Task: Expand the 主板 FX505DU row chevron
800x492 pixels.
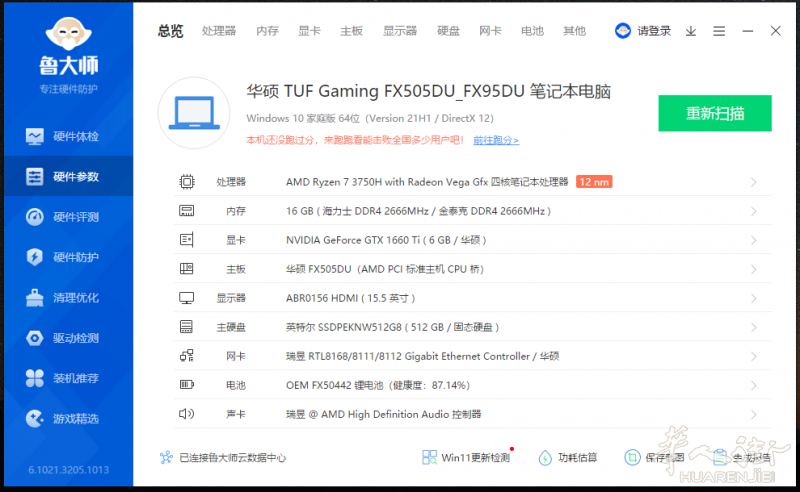Action: coord(754,269)
